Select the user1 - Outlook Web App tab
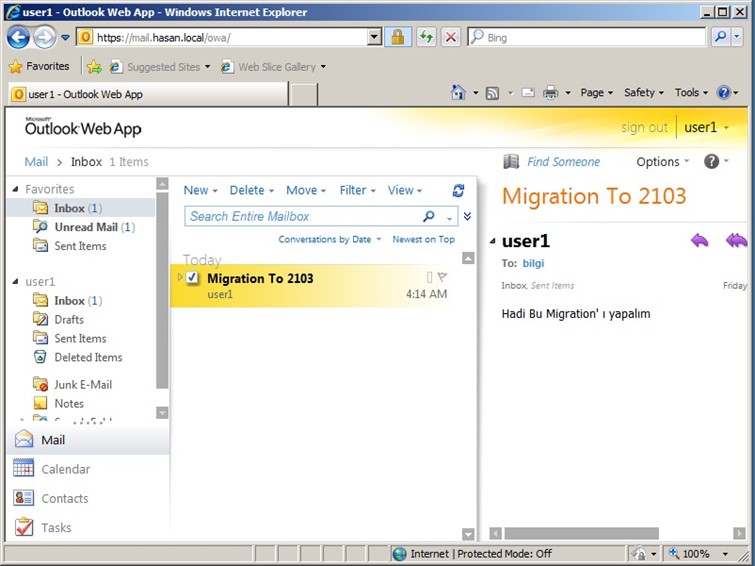The height and width of the screenshot is (566, 755). pos(148,94)
